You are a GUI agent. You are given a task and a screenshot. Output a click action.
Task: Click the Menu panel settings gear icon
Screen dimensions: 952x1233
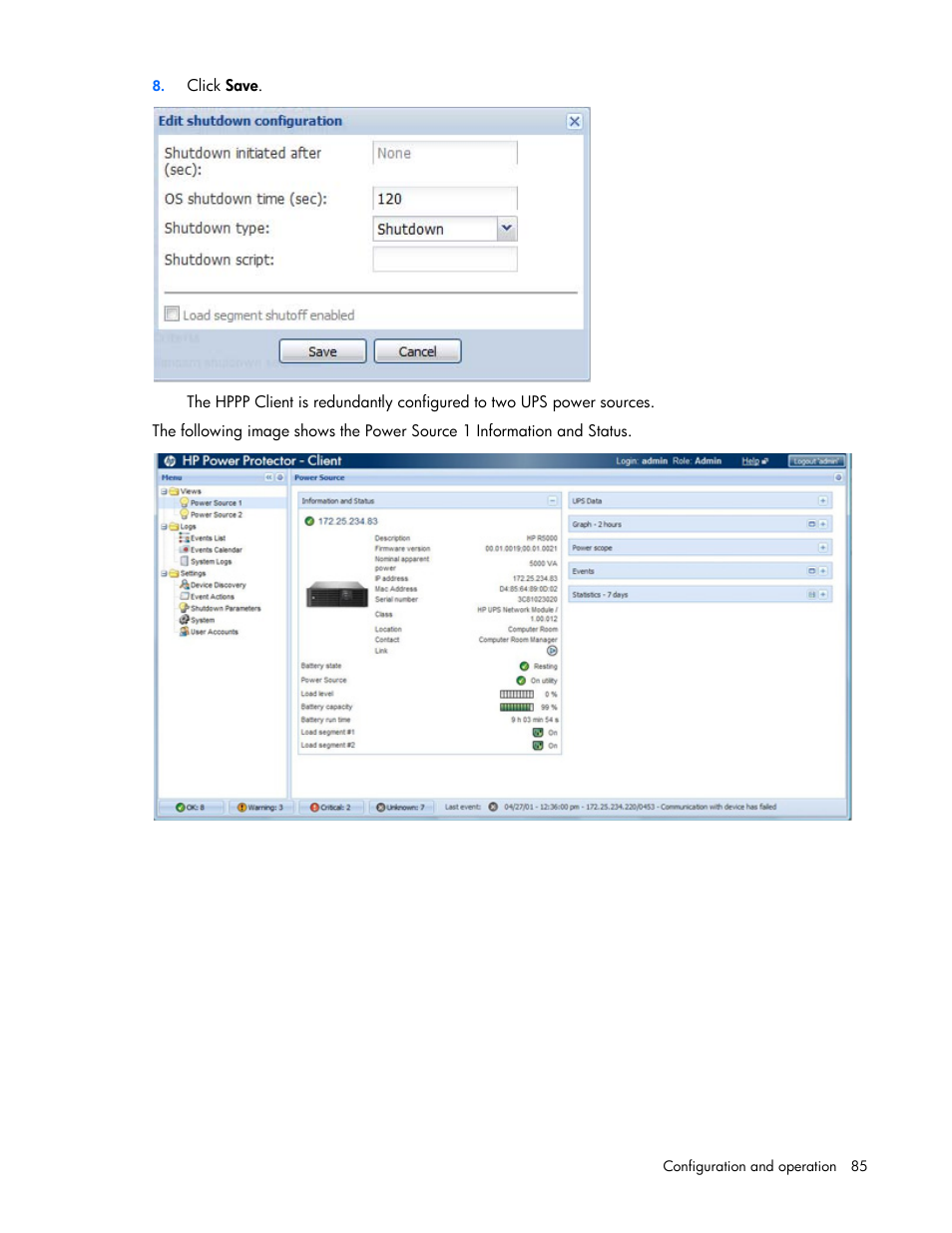point(280,477)
